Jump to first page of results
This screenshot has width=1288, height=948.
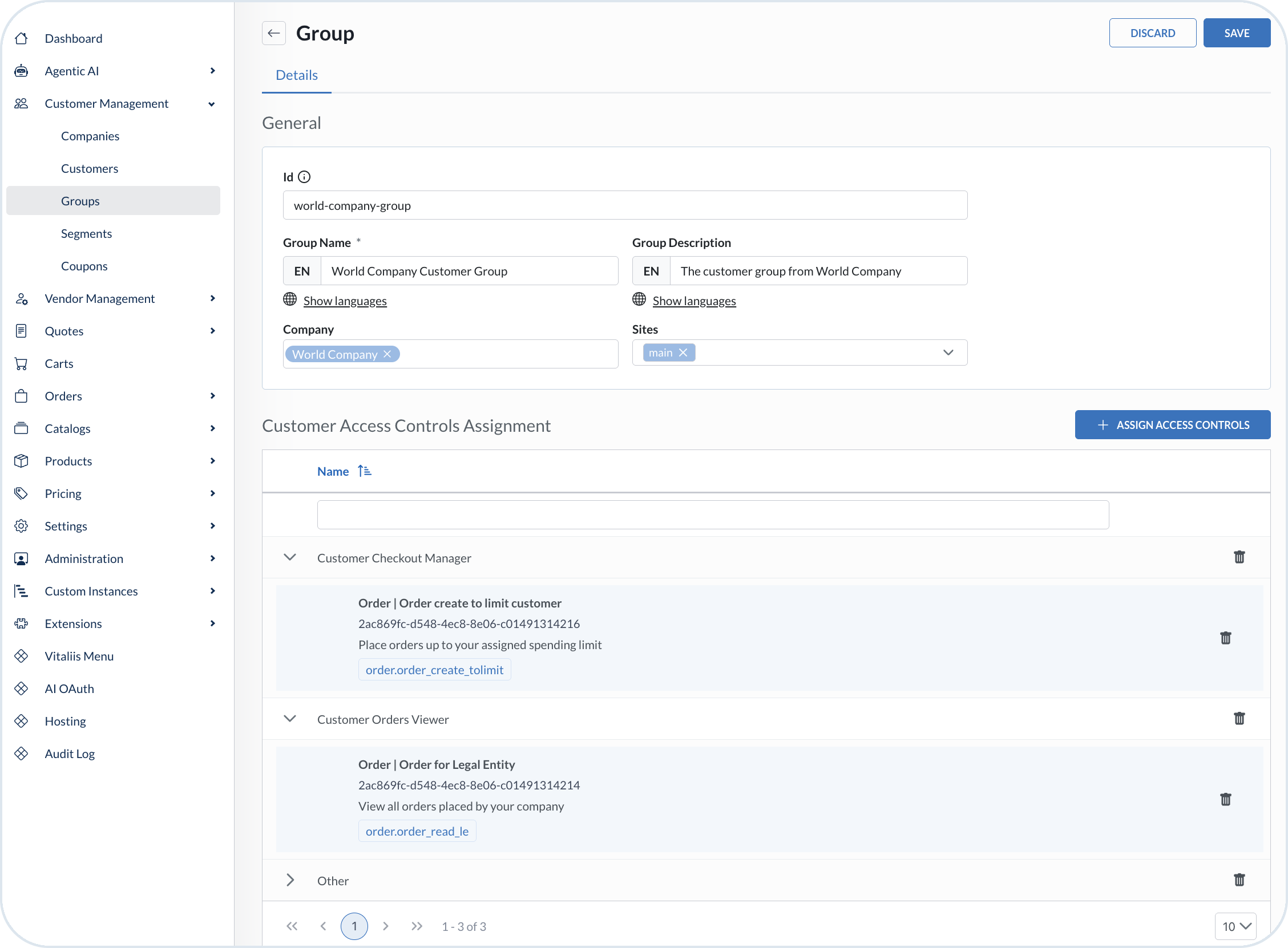pyautogui.click(x=292, y=926)
